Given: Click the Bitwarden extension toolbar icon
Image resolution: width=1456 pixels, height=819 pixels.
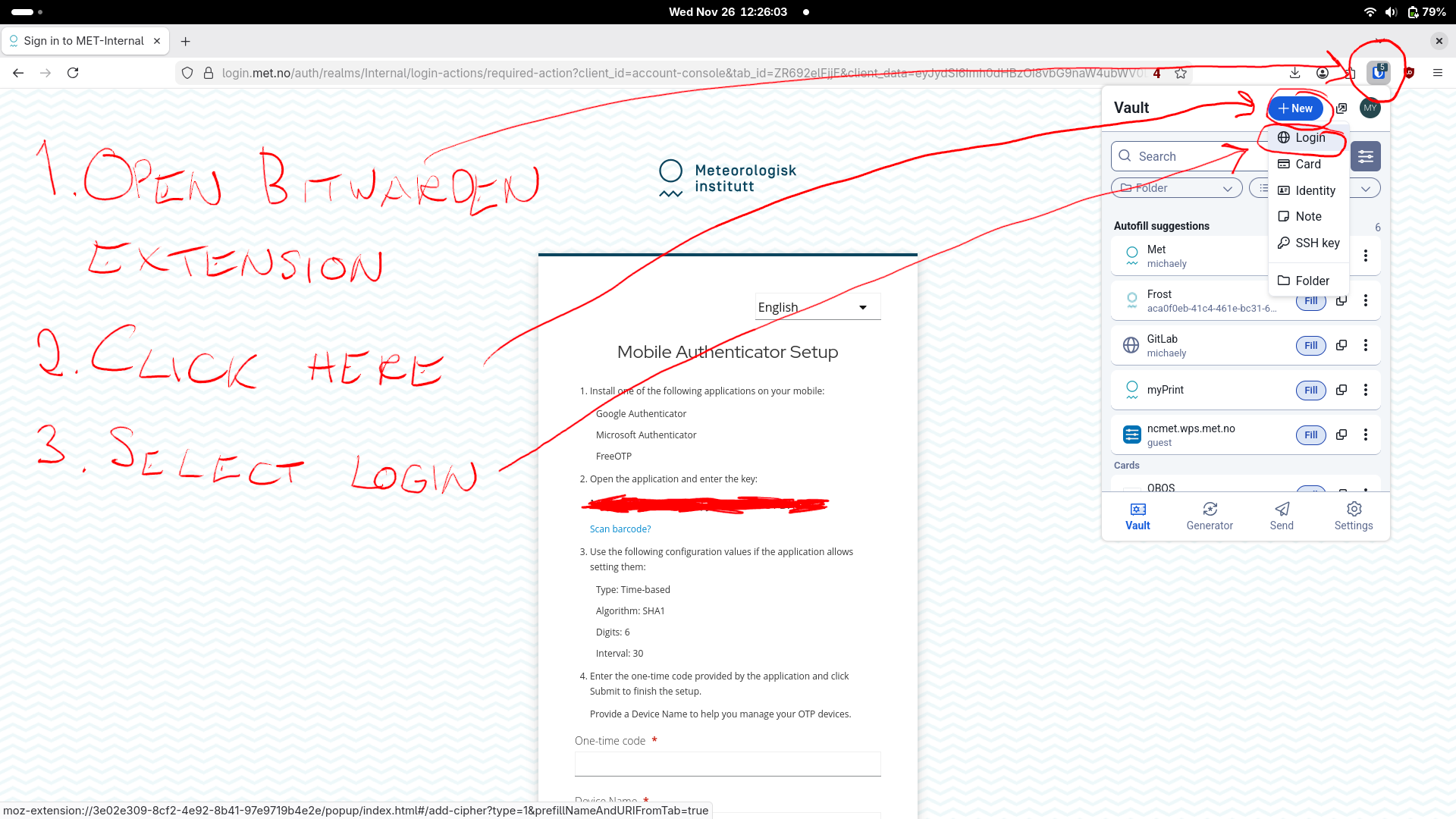Looking at the screenshot, I should [x=1378, y=73].
